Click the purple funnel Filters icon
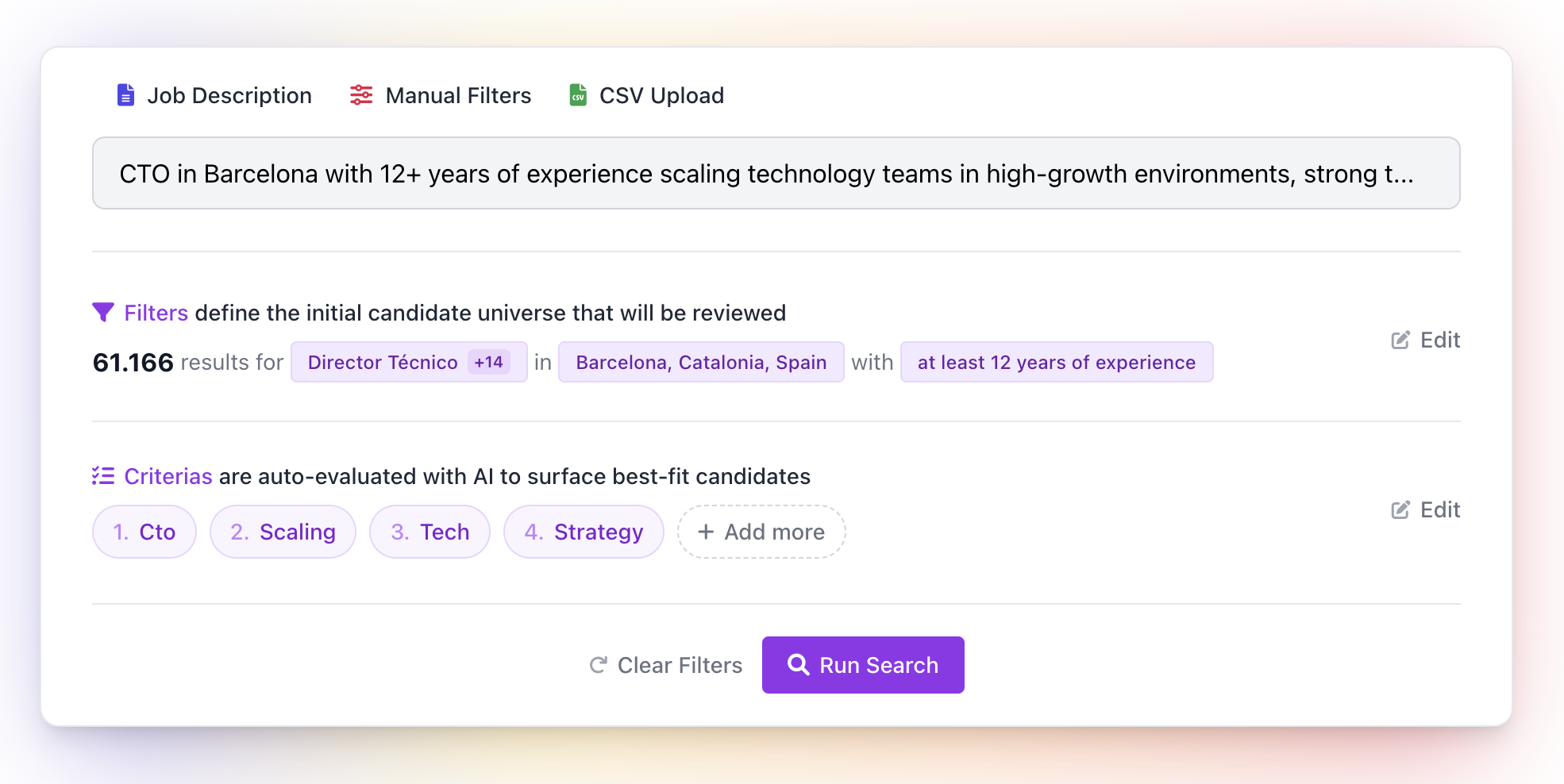The image size is (1564, 784). (103, 313)
